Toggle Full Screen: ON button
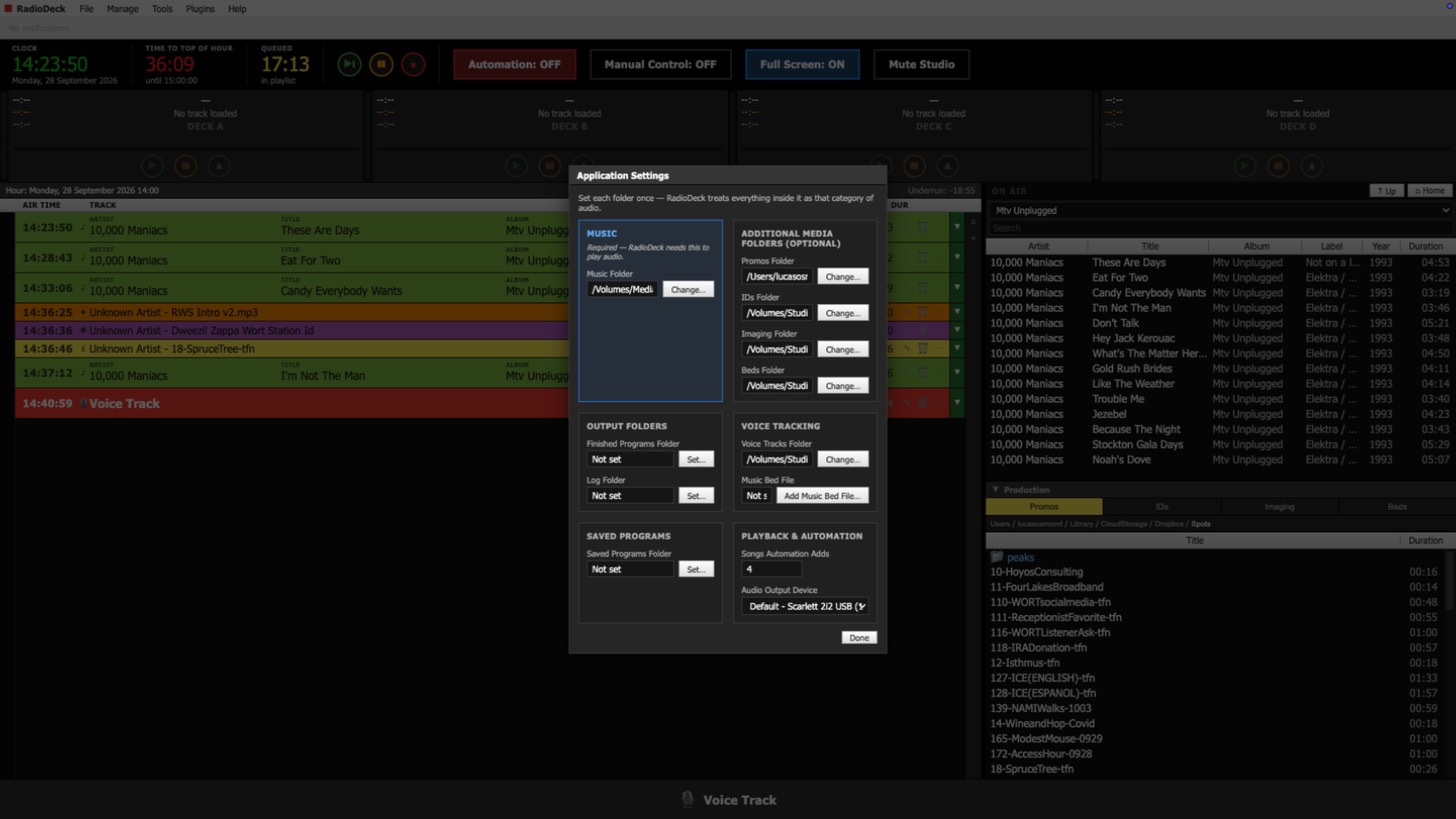The image size is (1456, 819). 802,64
